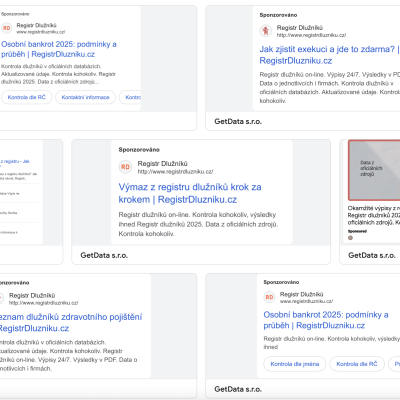The height and width of the screenshot is (400, 400).
Task: Open 'Seznam dlužníků zdravotního pojištění' headline
Action: tap(71, 322)
